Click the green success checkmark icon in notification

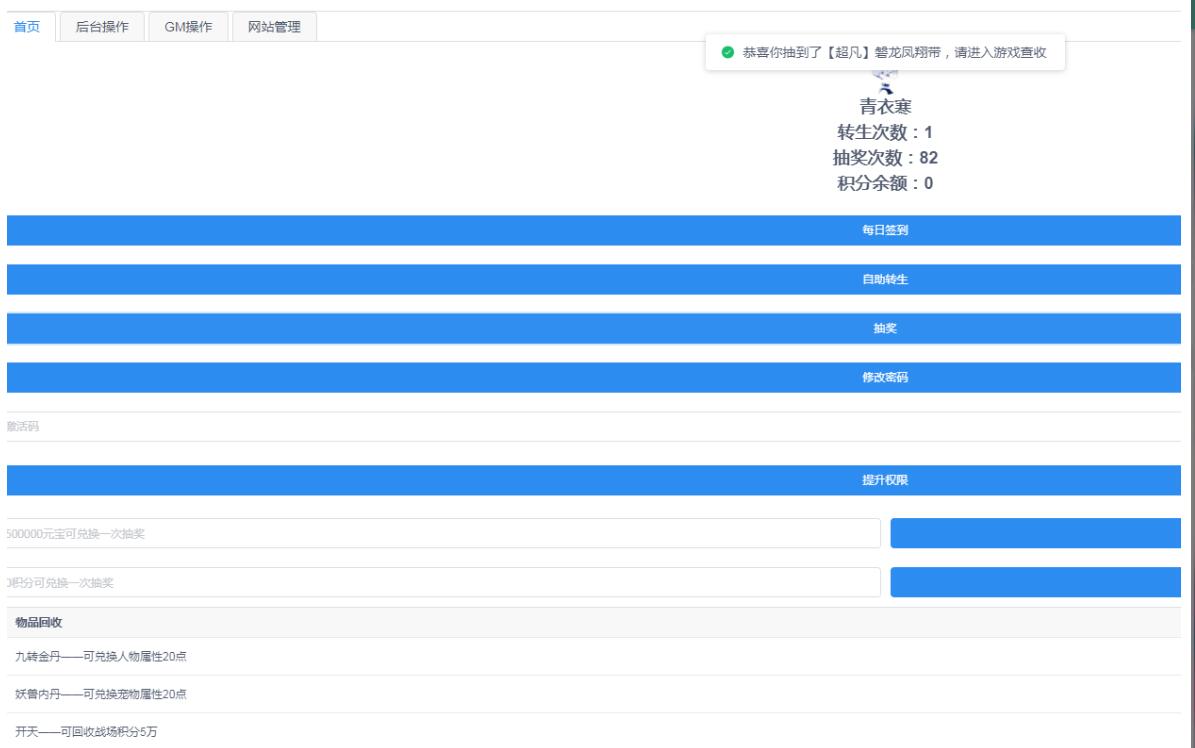[727, 53]
